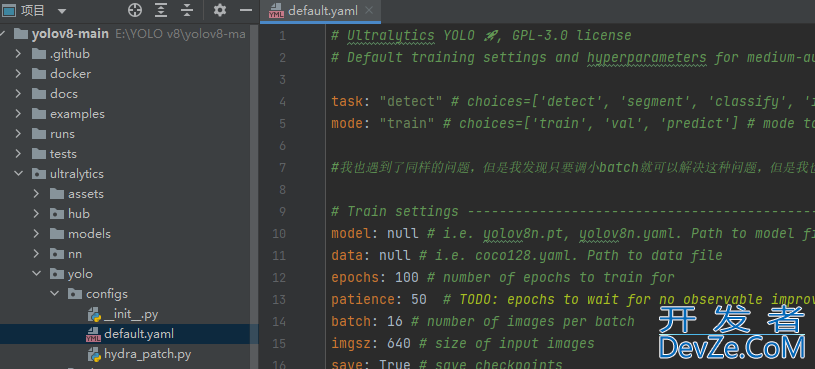This screenshot has height=369, width=815.
Task: Collapse the ultralytics package chevron
Action: 18,174
